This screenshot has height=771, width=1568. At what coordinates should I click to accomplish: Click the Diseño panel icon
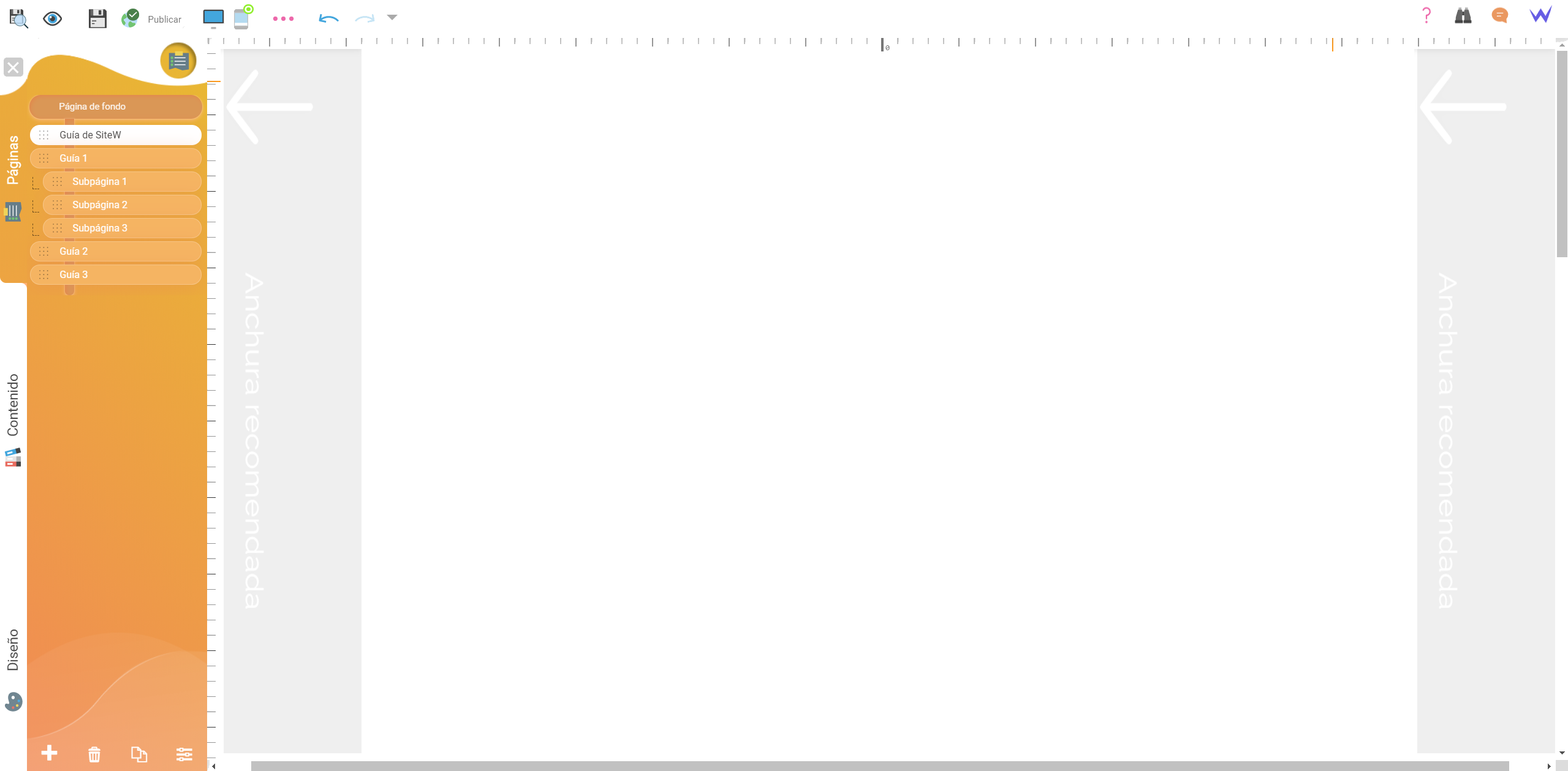(13, 702)
